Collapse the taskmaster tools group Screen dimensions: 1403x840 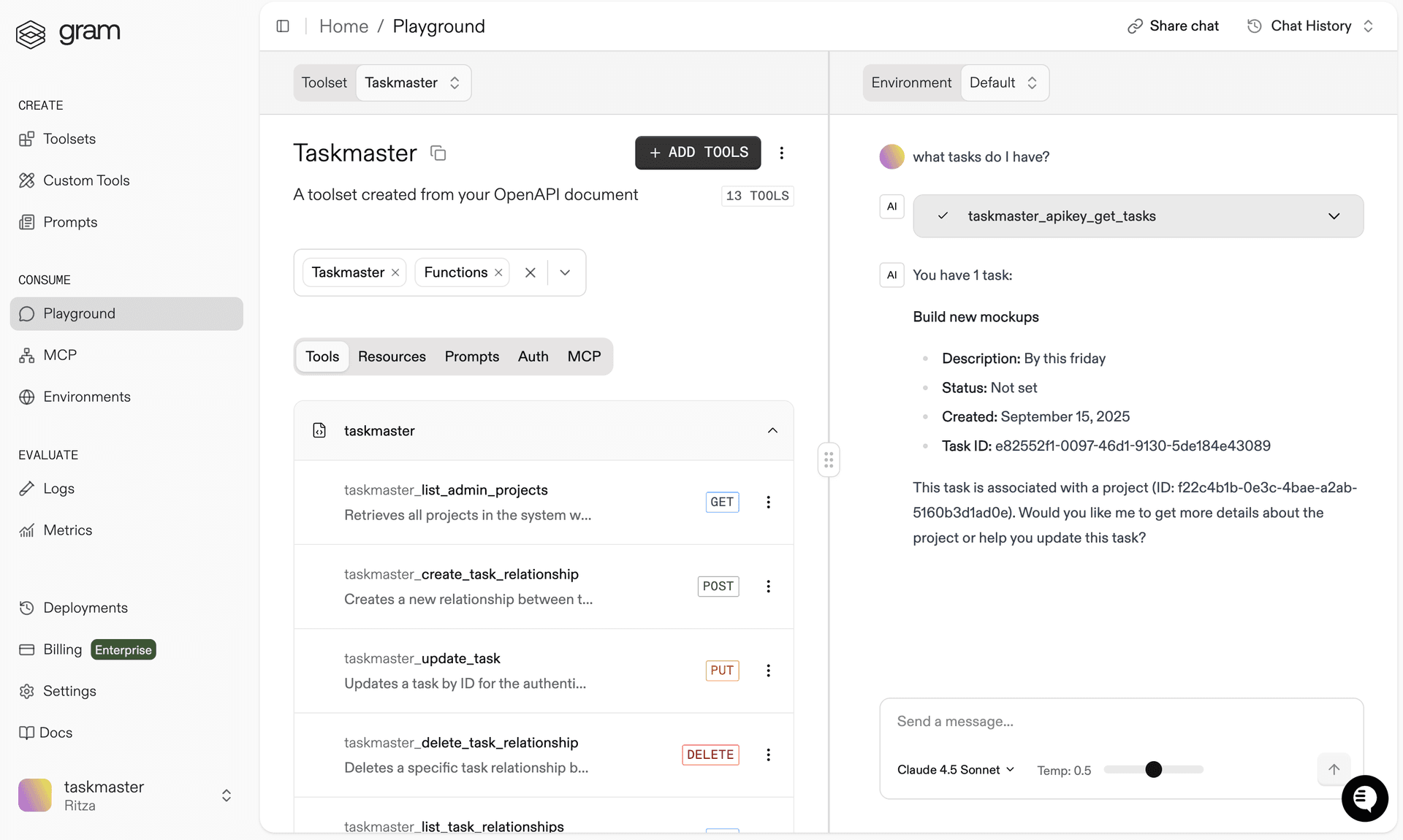pyautogui.click(x=772, y=430)
